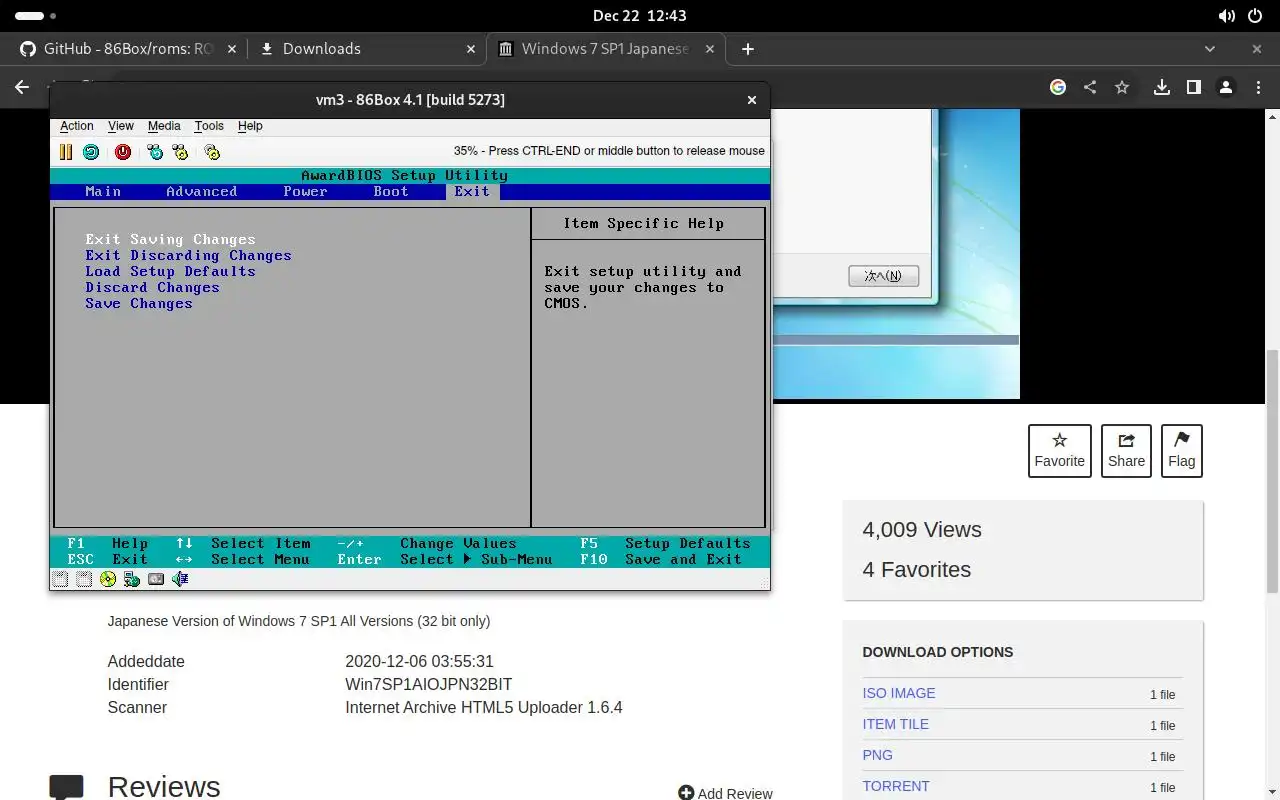Close the 86Box vm3 window
Screen dimensions: 1280x800
pyautogui.click(x=752, y=100)
